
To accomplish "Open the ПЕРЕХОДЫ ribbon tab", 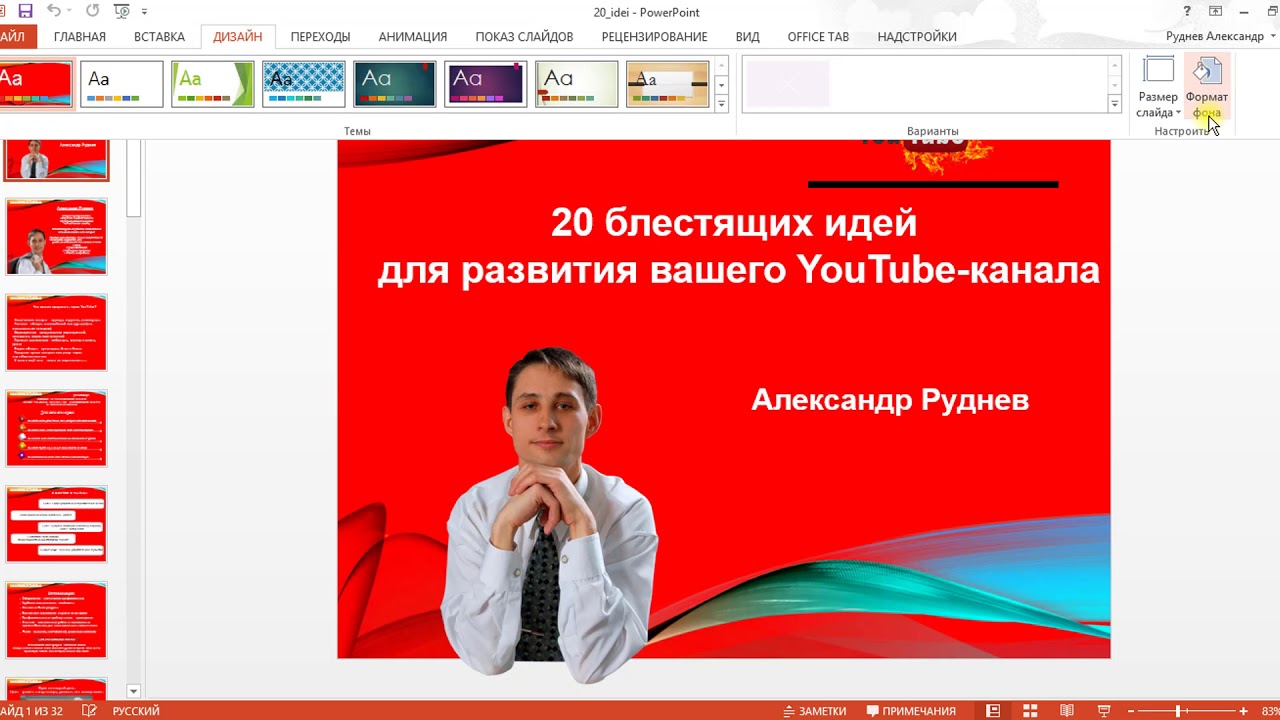I will point(320,37).
